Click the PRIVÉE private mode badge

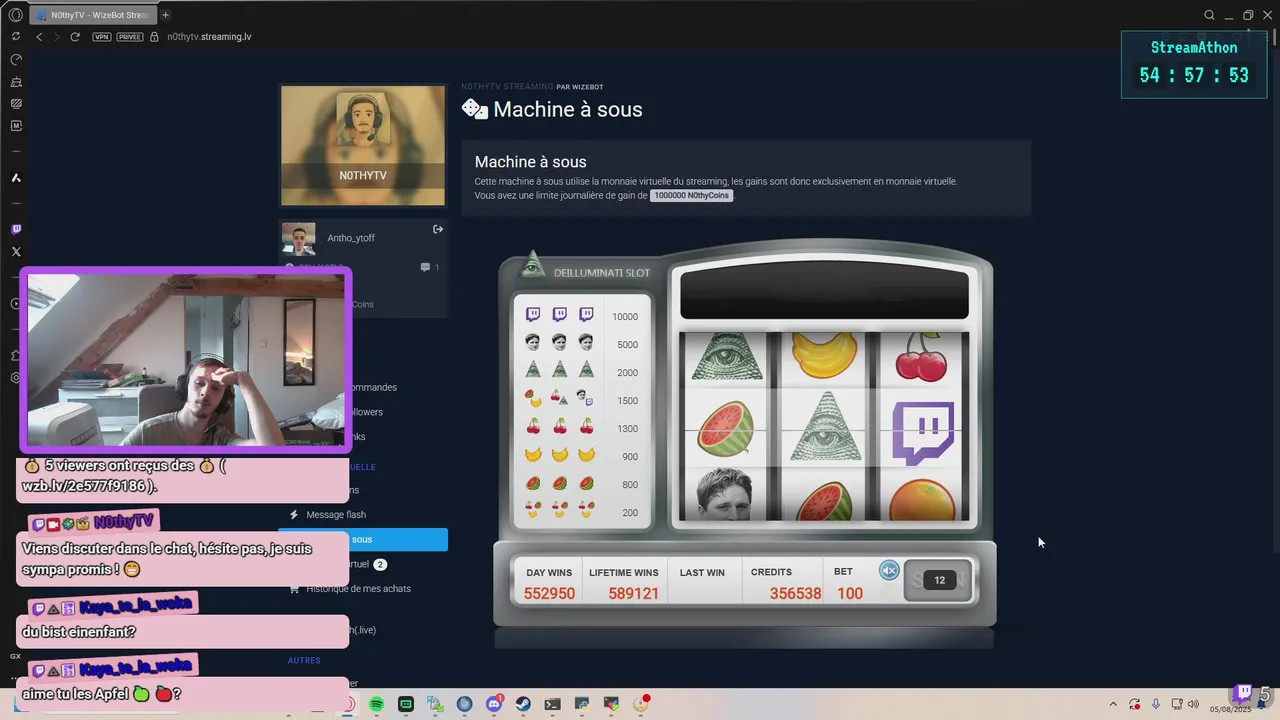[130, 37]
